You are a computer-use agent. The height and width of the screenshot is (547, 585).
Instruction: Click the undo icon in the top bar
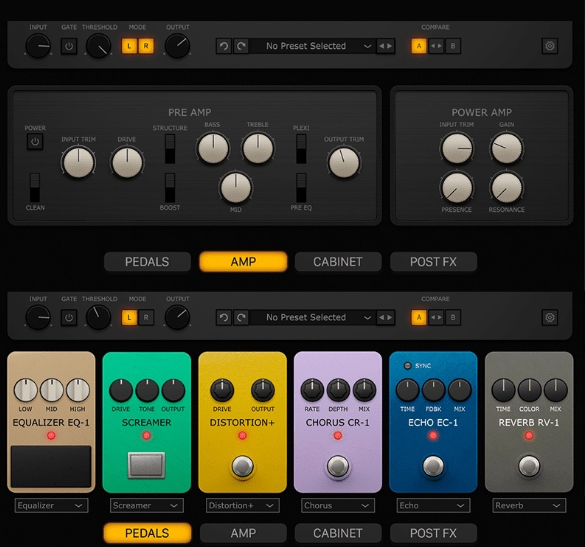(x=224, y=46)
